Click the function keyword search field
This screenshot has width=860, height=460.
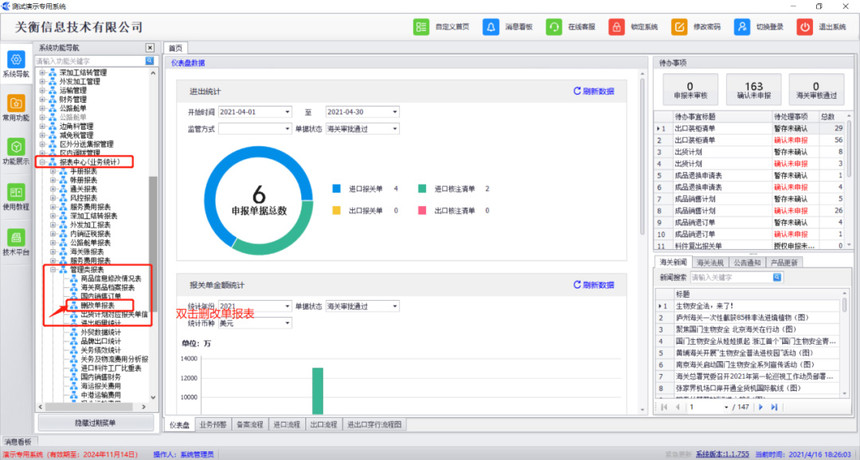tap(90, 61)
